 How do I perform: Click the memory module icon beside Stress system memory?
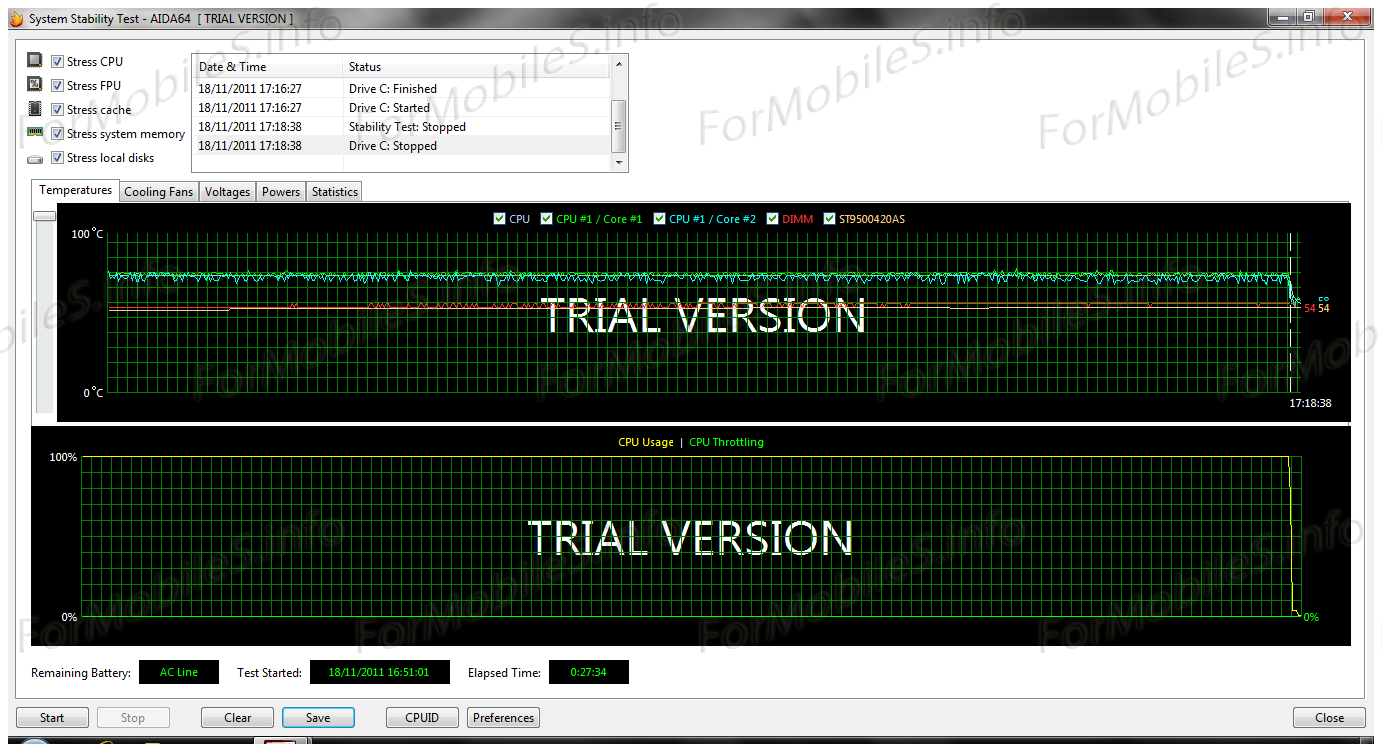point(35,133)
